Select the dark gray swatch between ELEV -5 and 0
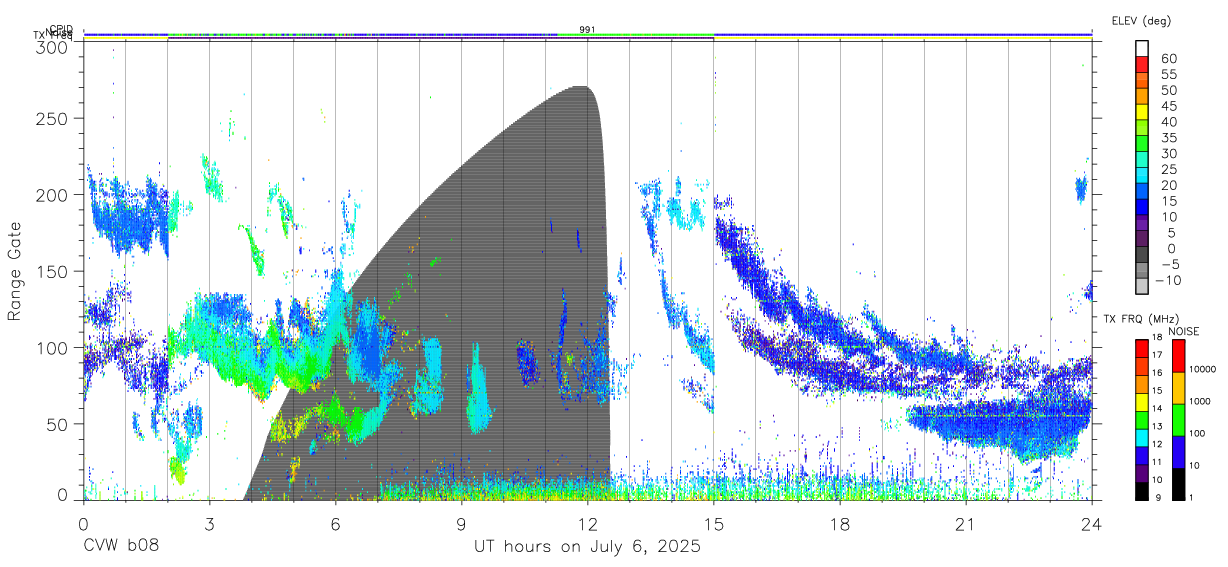 tap(1142, 256)
